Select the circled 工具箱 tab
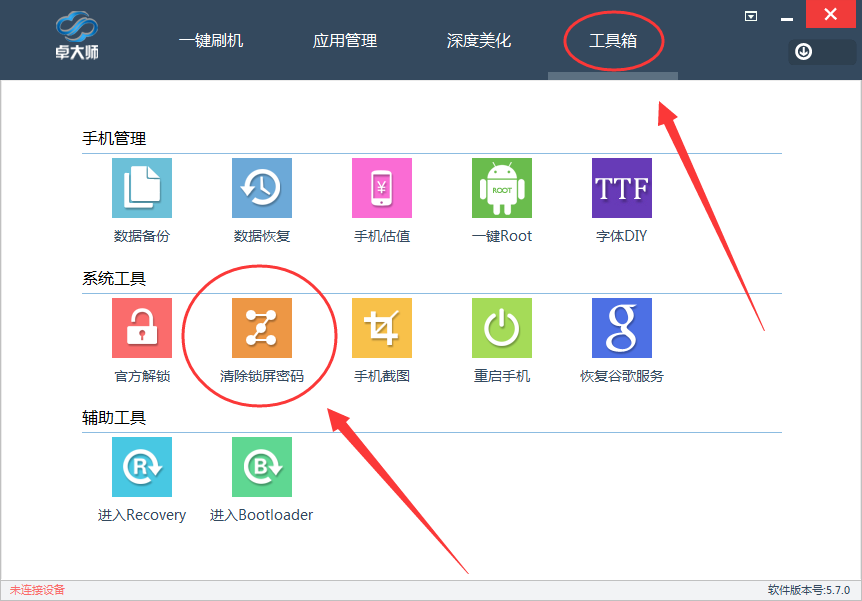This screenshot has height=601, width=862. 611,42
